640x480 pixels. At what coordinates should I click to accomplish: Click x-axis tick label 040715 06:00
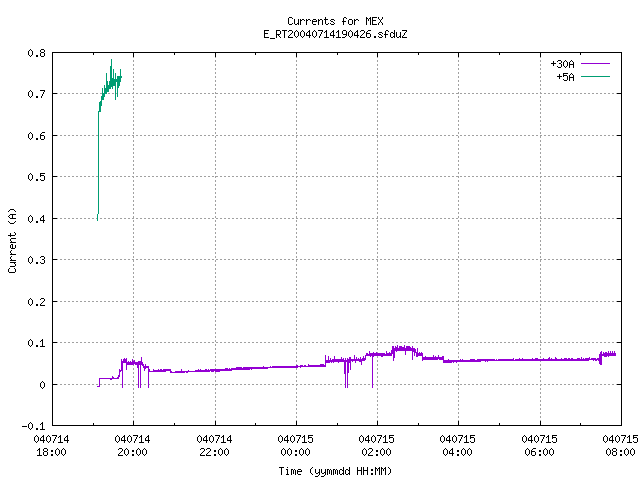[539, 446]
